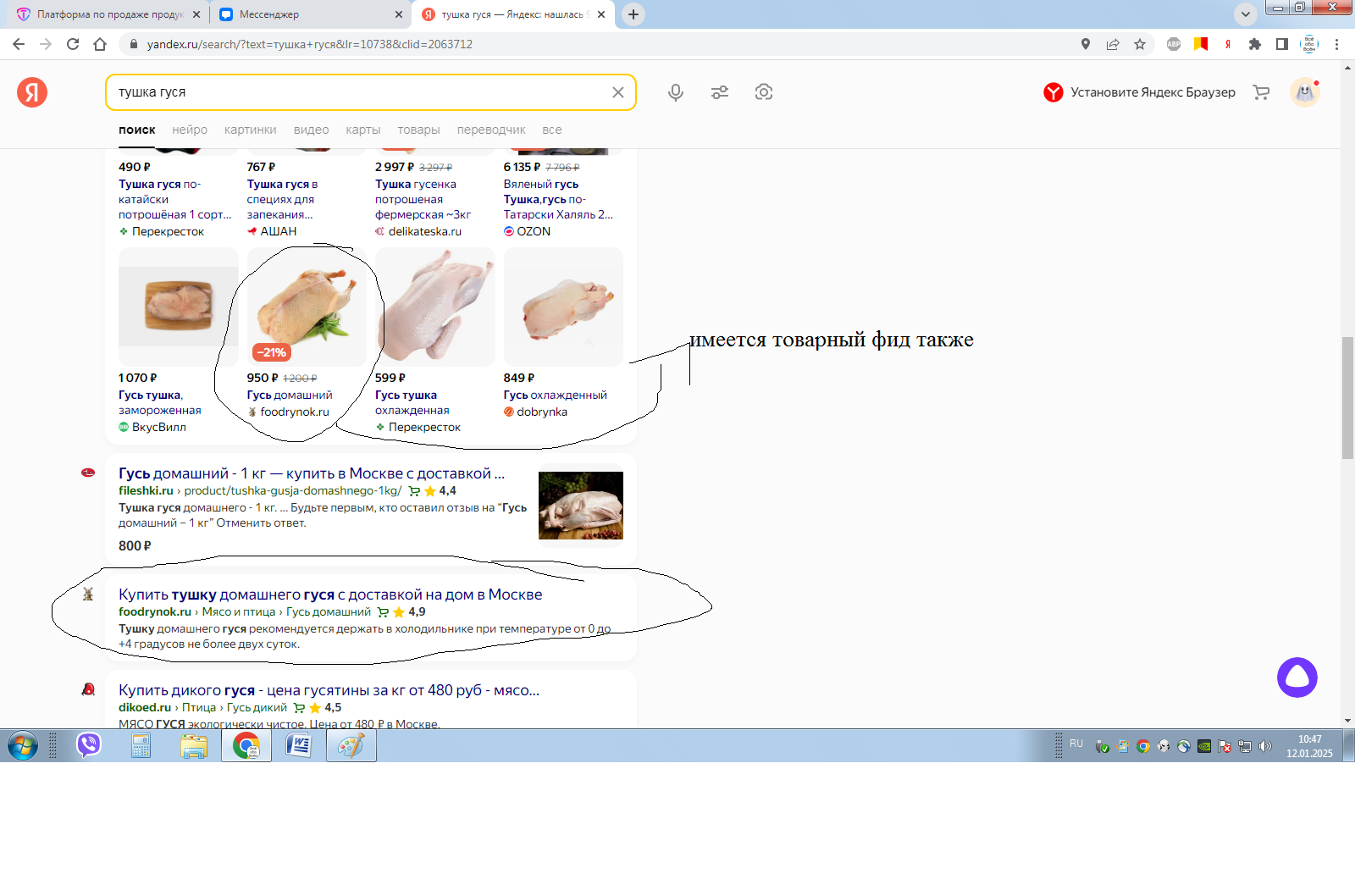Click the fileshki result goose thumbnail
This screenshot has width=1355, height=896.
(x=581, y=506)
